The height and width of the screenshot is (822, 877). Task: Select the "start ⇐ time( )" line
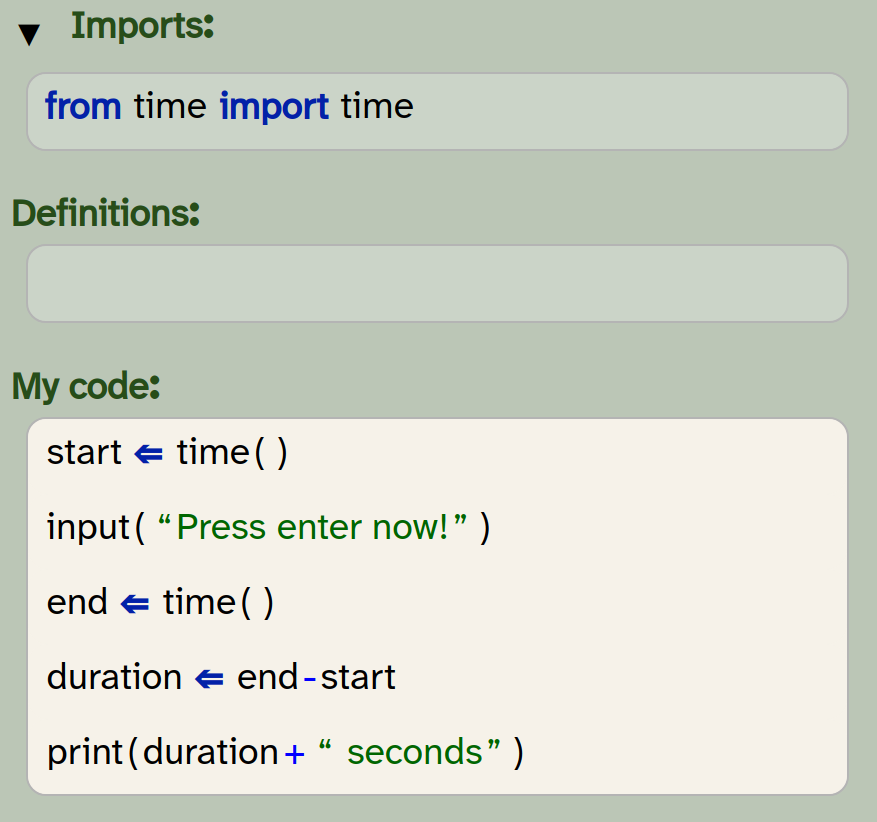click(x=167, y=452)
